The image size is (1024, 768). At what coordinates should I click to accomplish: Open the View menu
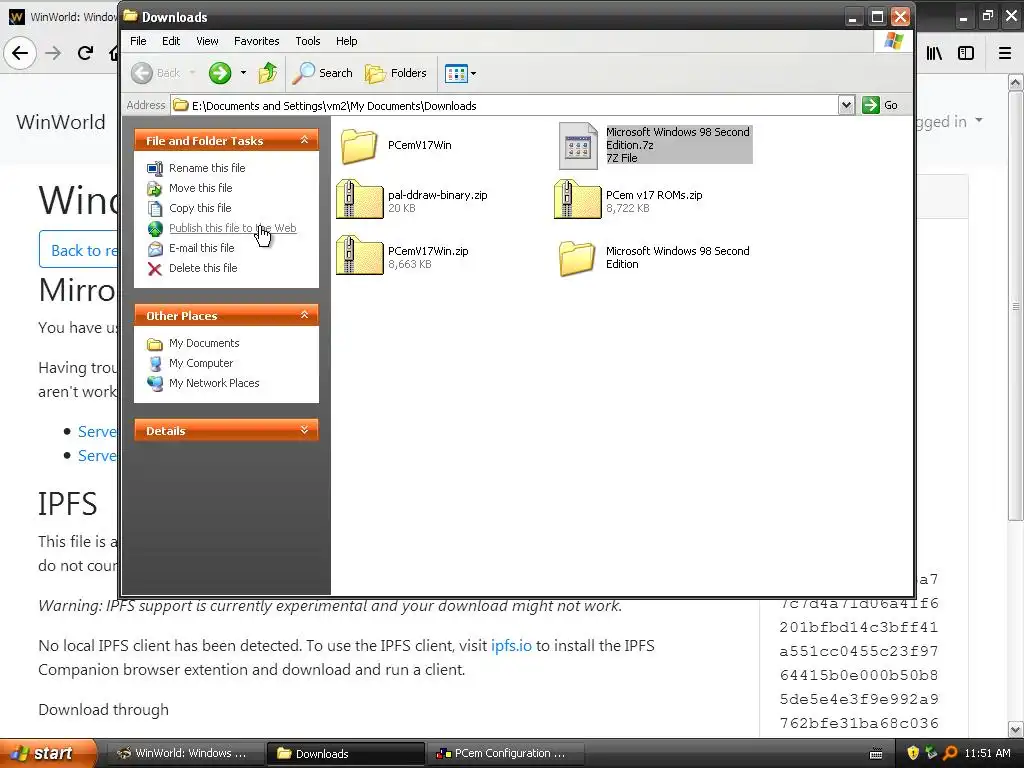207,41
